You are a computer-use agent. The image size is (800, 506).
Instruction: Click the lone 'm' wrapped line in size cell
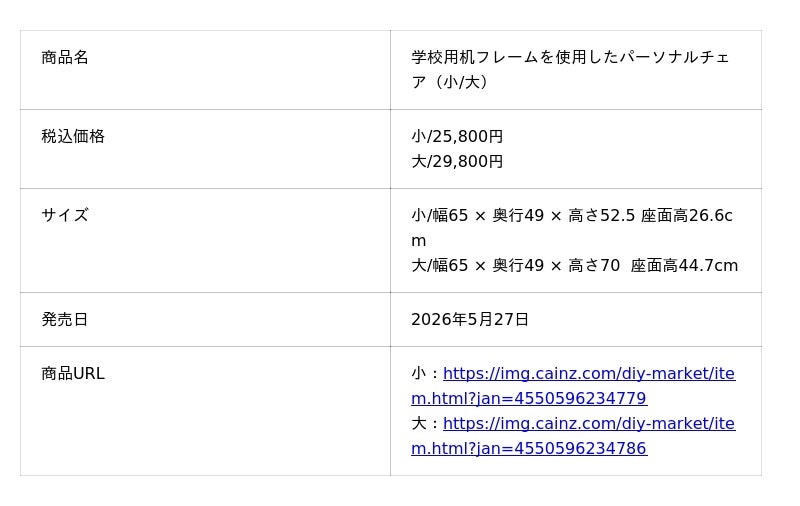[x=418, y=241]
